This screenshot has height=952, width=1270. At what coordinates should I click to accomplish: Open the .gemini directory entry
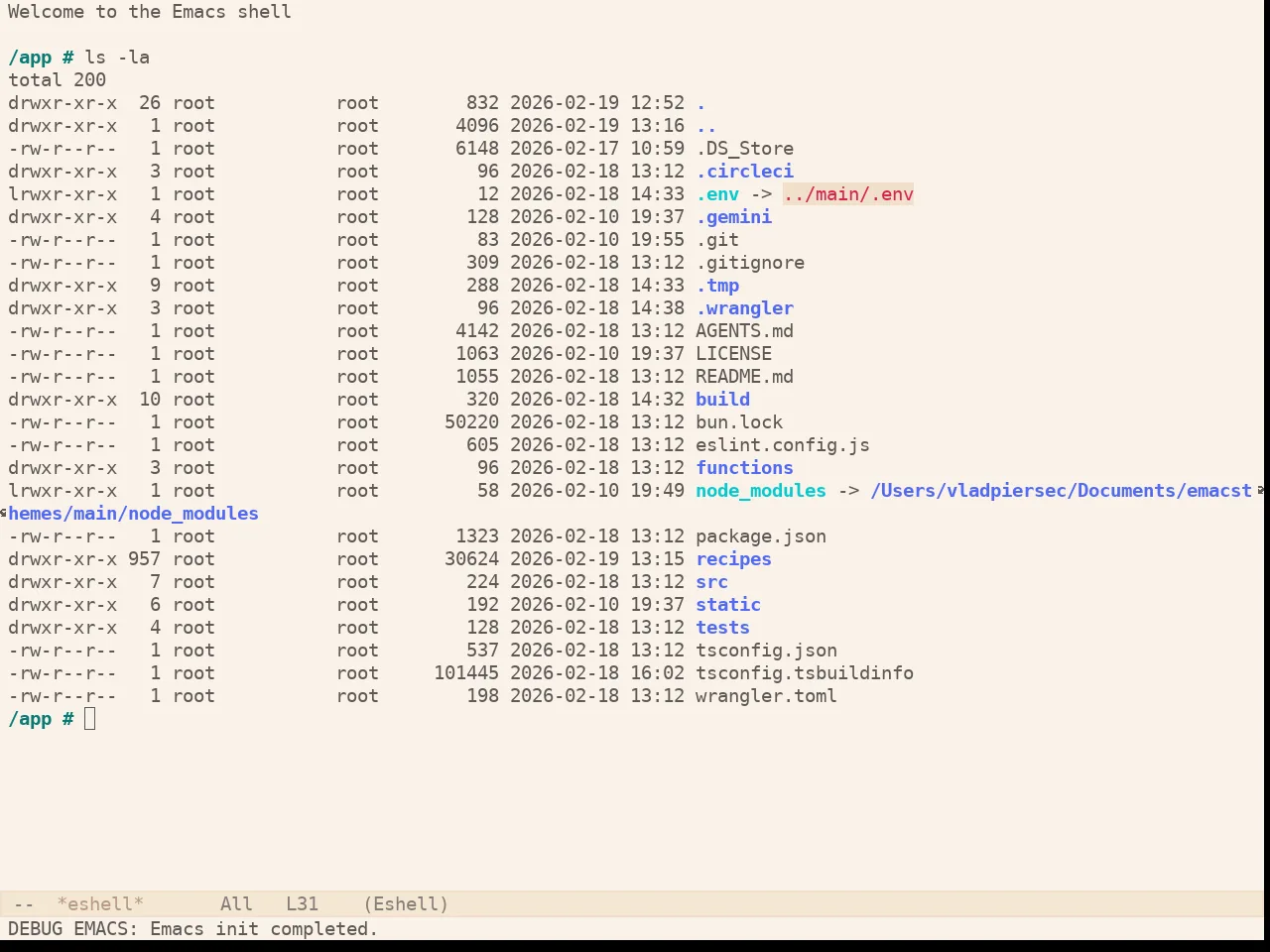pyautogui.click(x=733, y=217)
